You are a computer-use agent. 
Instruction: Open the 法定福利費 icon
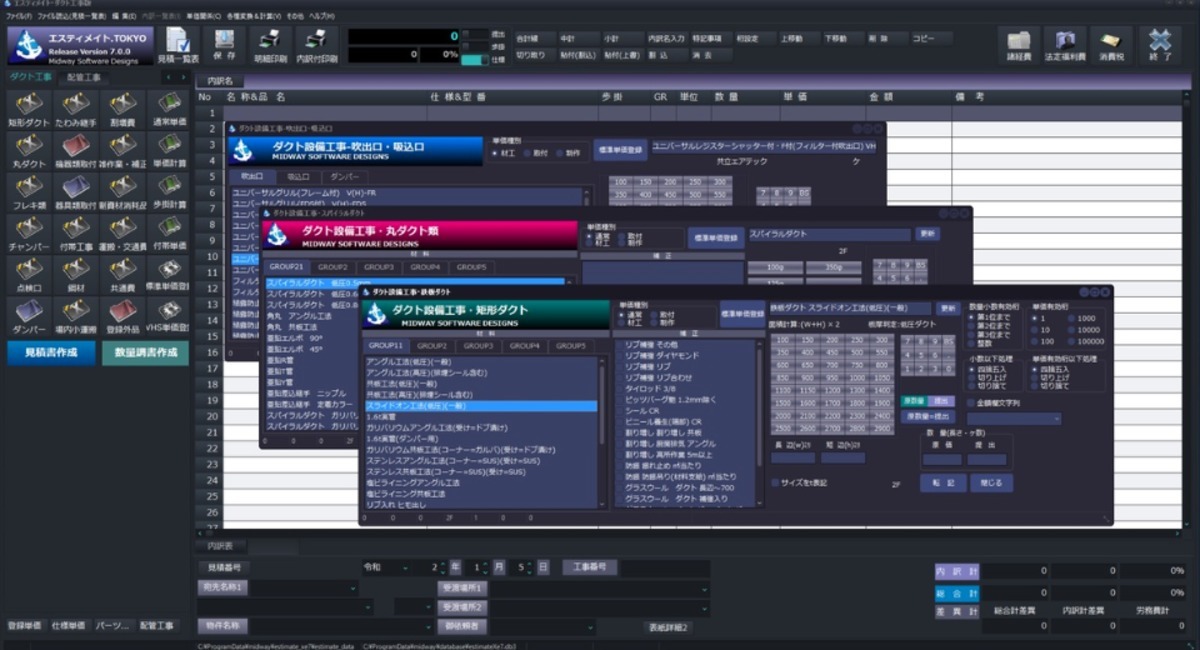1064,42
